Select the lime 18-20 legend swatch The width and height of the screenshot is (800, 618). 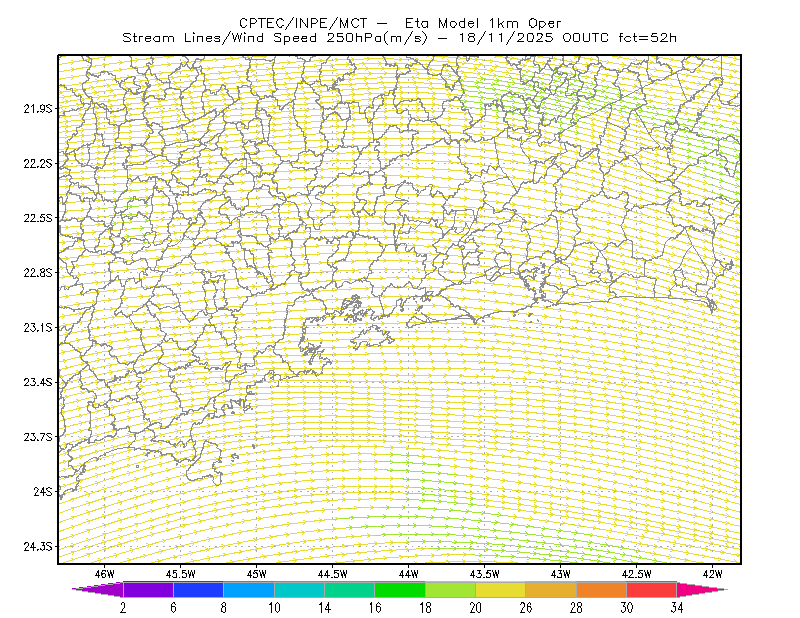tap(451, 589)
